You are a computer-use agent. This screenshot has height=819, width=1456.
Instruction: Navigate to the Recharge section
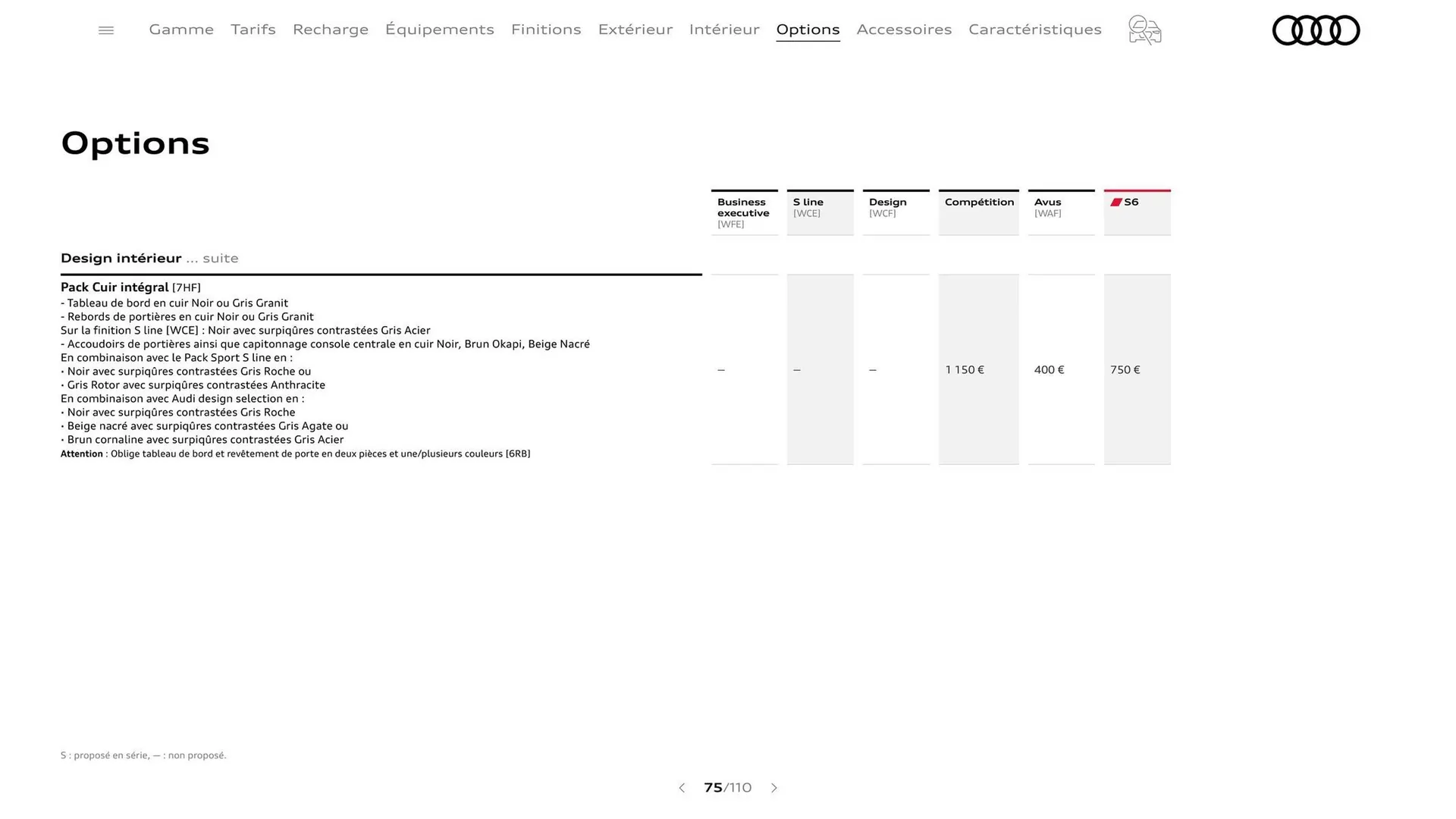tap(330, 30)
